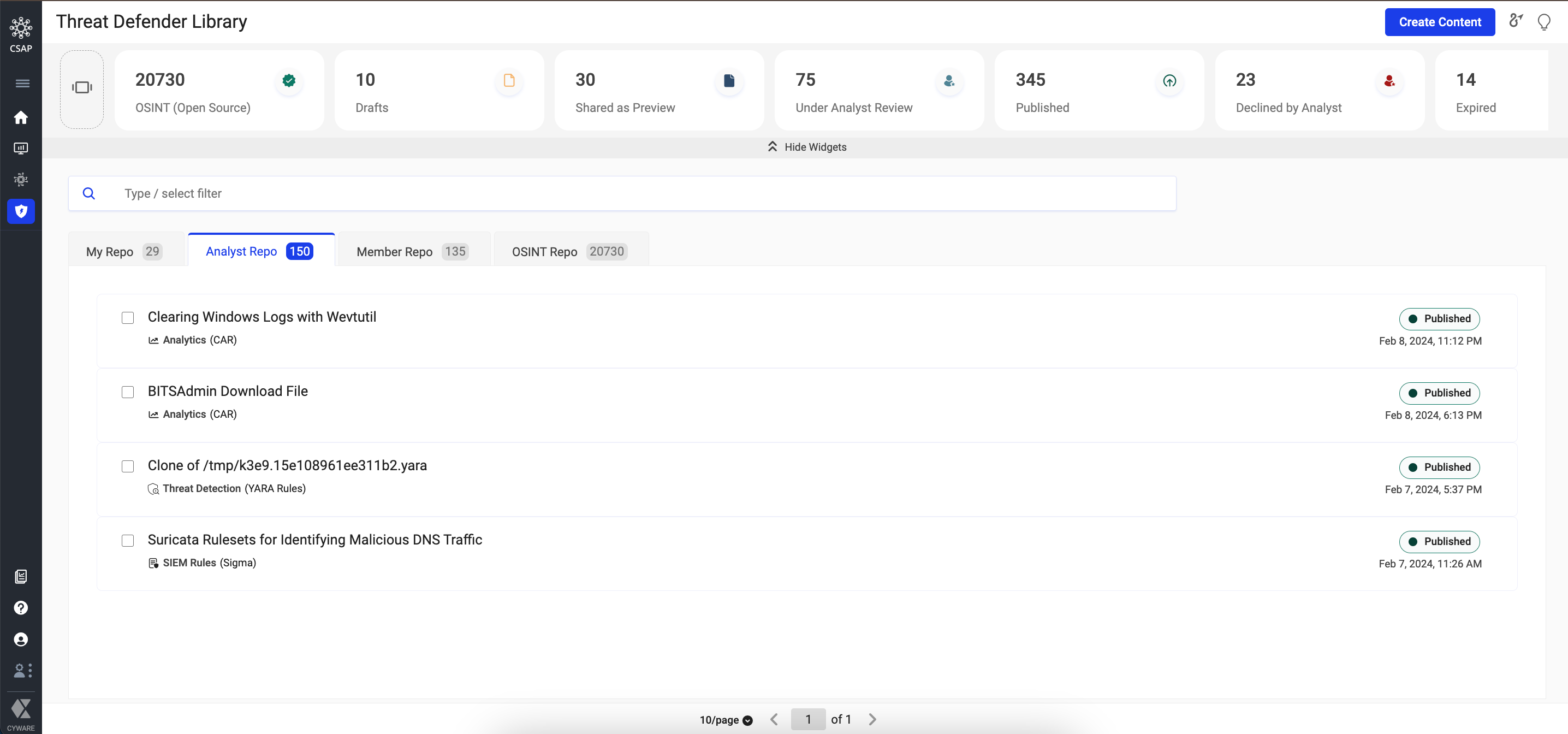The image size is (1568, 734).
Task: Open the hamburger menu in sidebar
Action: click(x=22, y=84)
